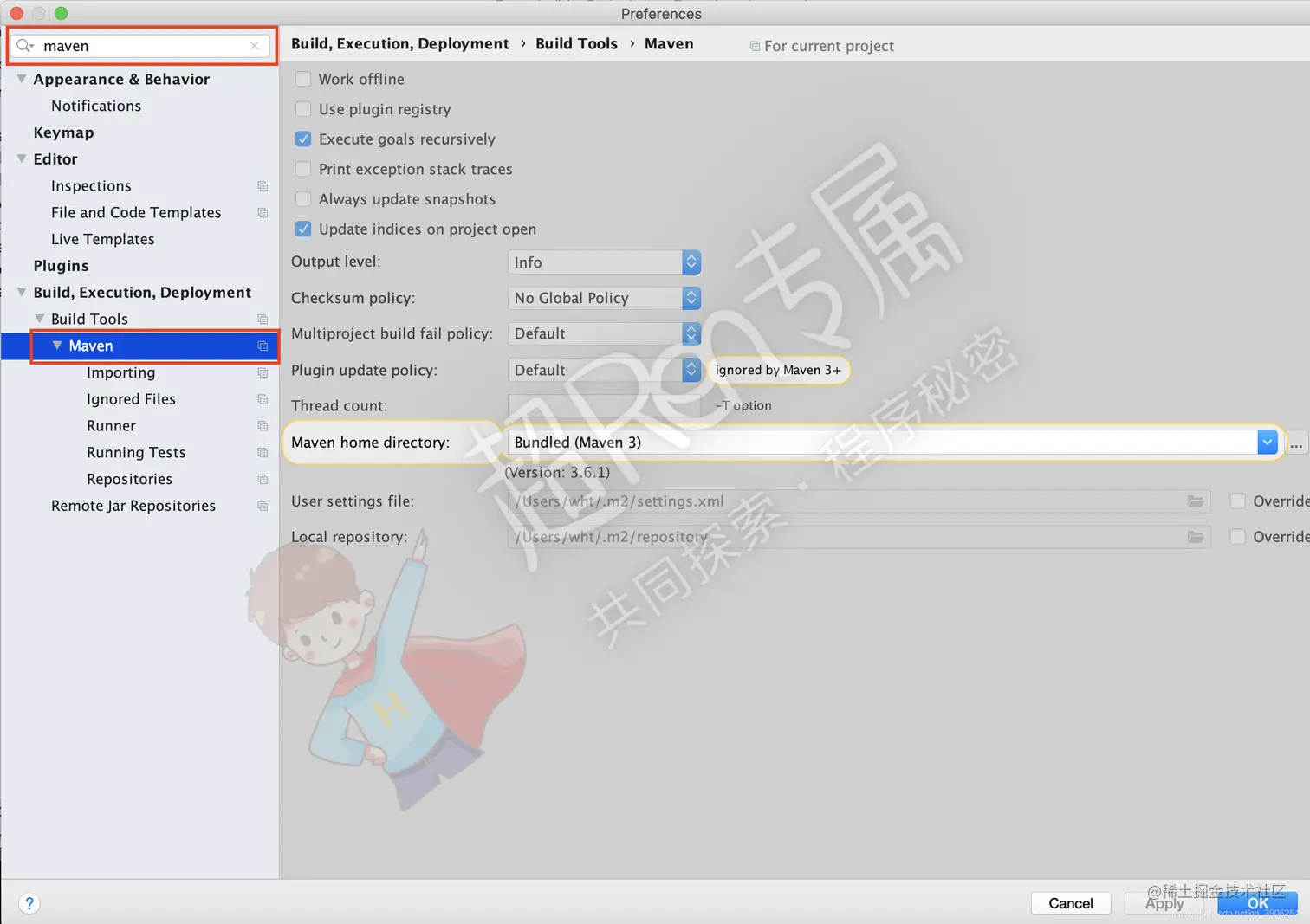Select Repositories under Maven
This screenshot has height=924, width=1310.
[x=129, y=479]
